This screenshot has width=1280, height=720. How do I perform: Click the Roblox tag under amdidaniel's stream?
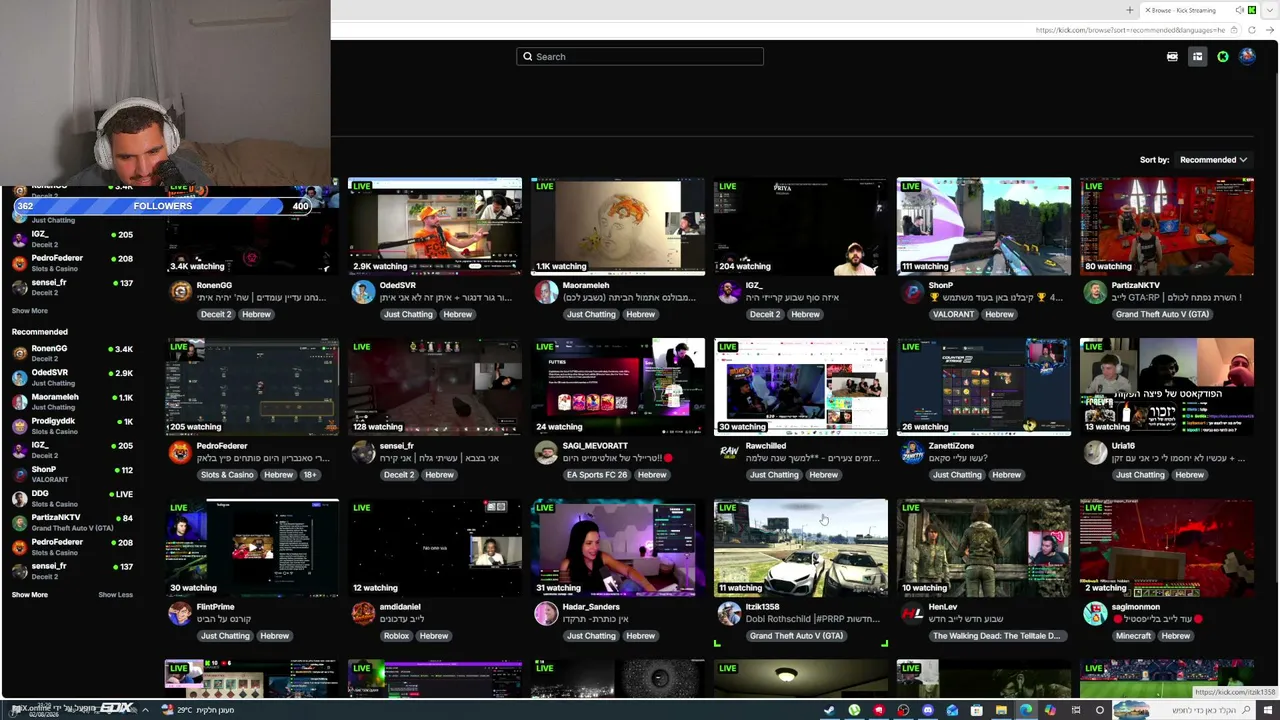[x=397, y=636]
